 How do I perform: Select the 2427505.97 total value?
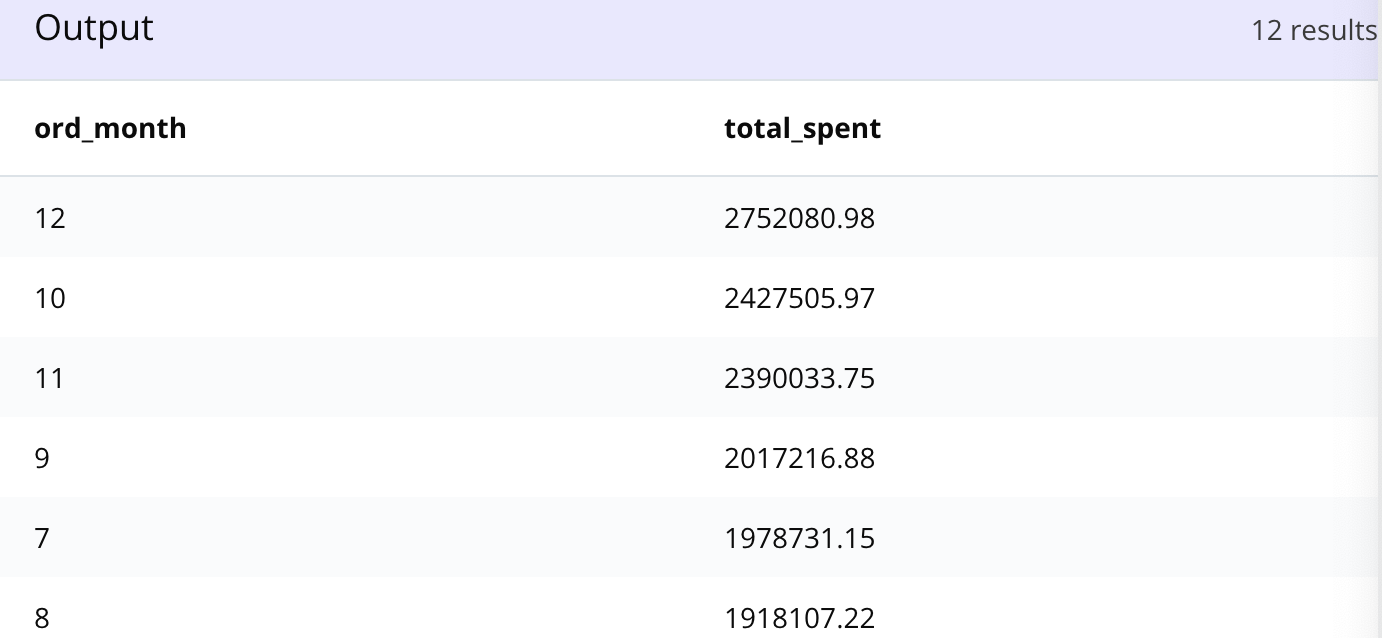[799, 298]
